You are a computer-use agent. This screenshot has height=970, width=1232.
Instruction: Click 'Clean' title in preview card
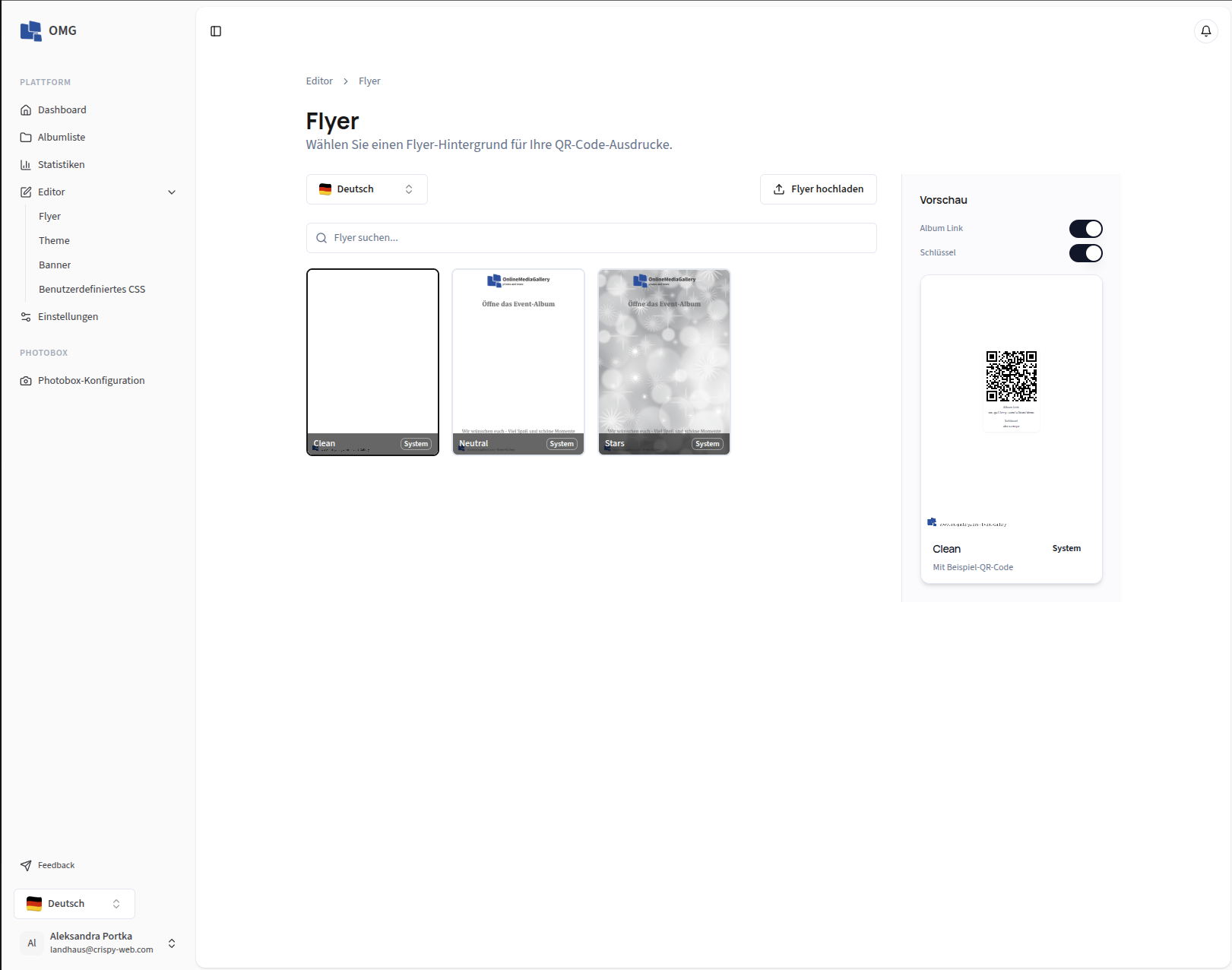[x=946, y=550]
